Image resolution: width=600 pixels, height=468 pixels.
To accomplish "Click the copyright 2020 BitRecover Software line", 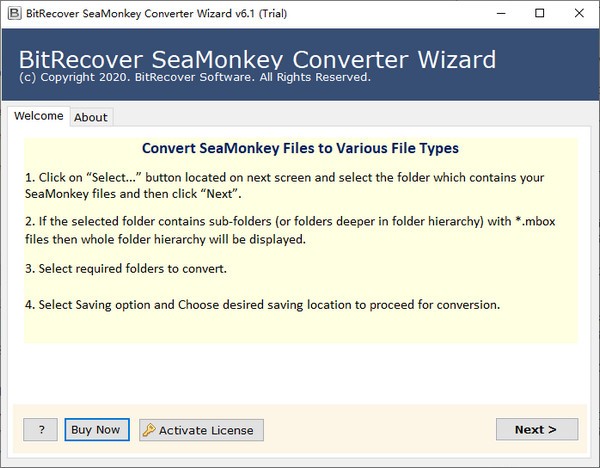I will click(x=195, y=77).
